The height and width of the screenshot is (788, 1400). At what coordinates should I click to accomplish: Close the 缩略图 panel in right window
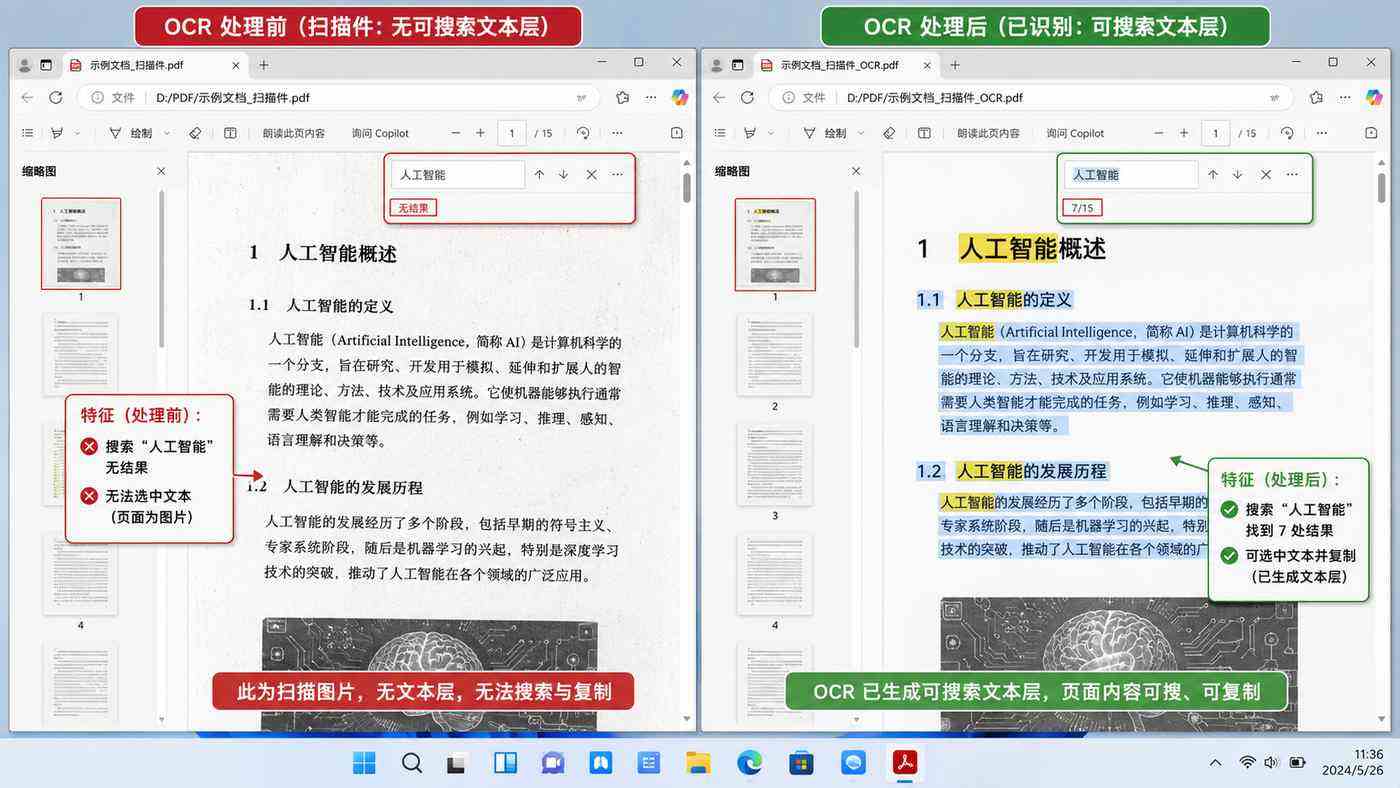pyautogui.click(x=855, y=171)
